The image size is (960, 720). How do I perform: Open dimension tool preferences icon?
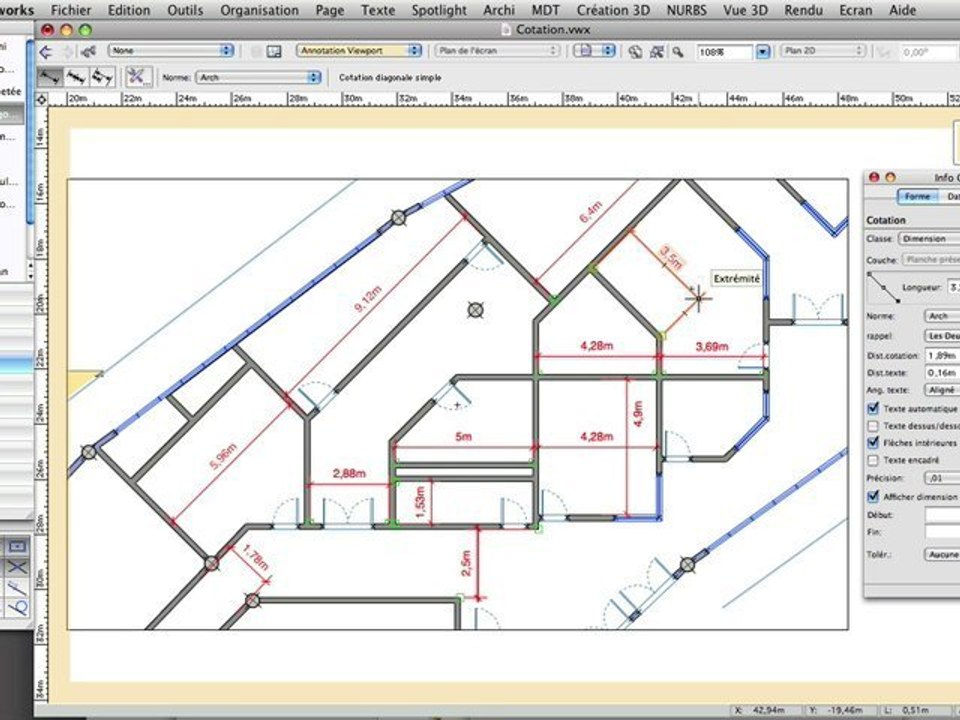(138, 77)
